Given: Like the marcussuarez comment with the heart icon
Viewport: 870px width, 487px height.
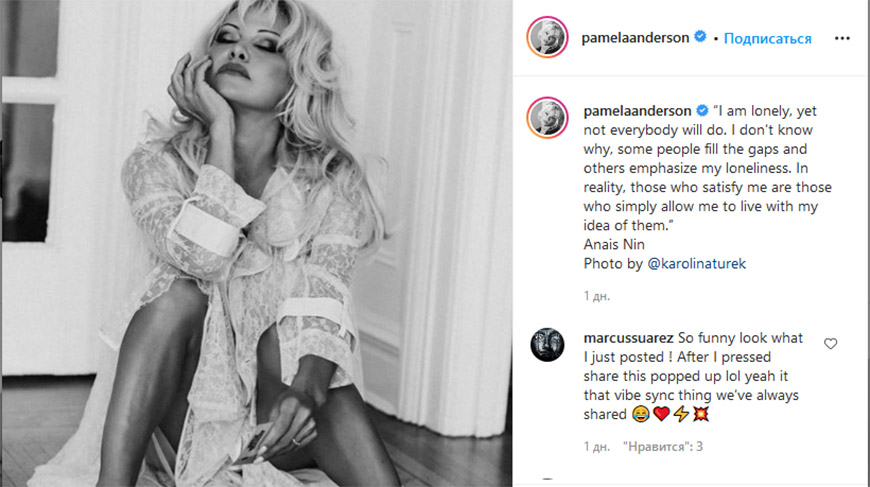Looking at the screenshot, I should [830, 344].
